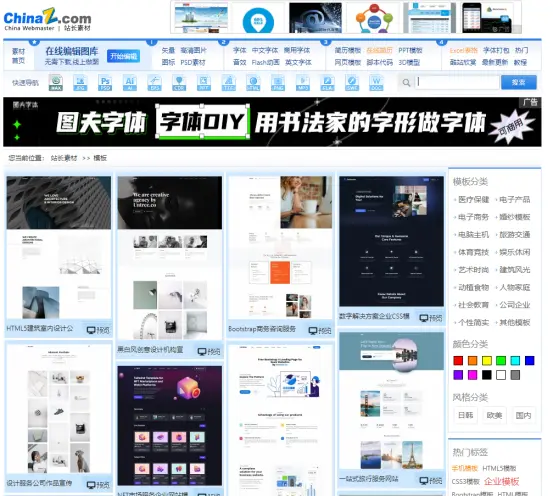The width and height of the screenshot is (553, 496).
Task: Go to the PPT模板 section
Action: click(410, 50)
